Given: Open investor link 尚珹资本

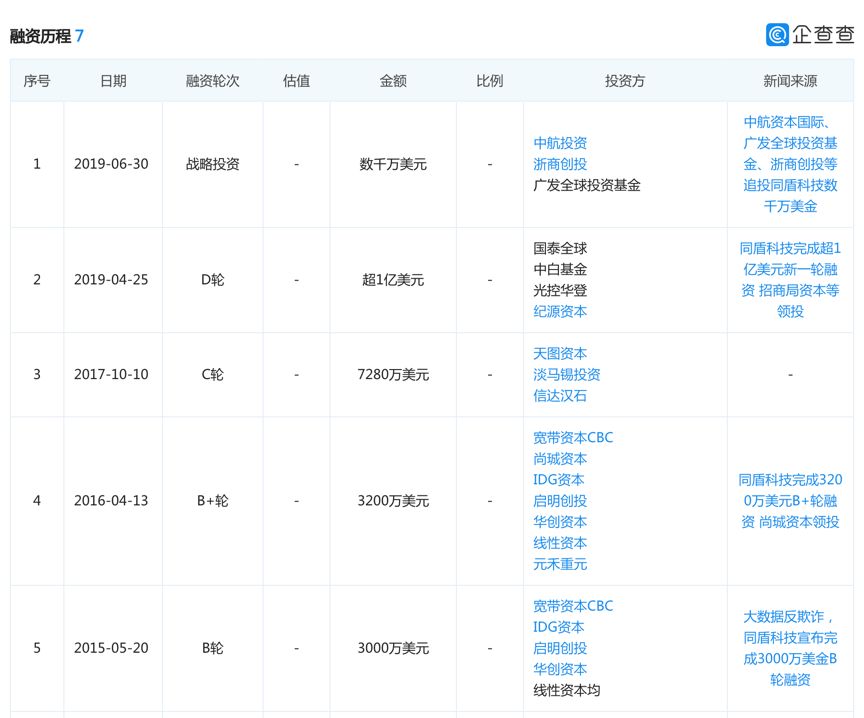Looking at the screenshot, I should click(x=560, y=459).
